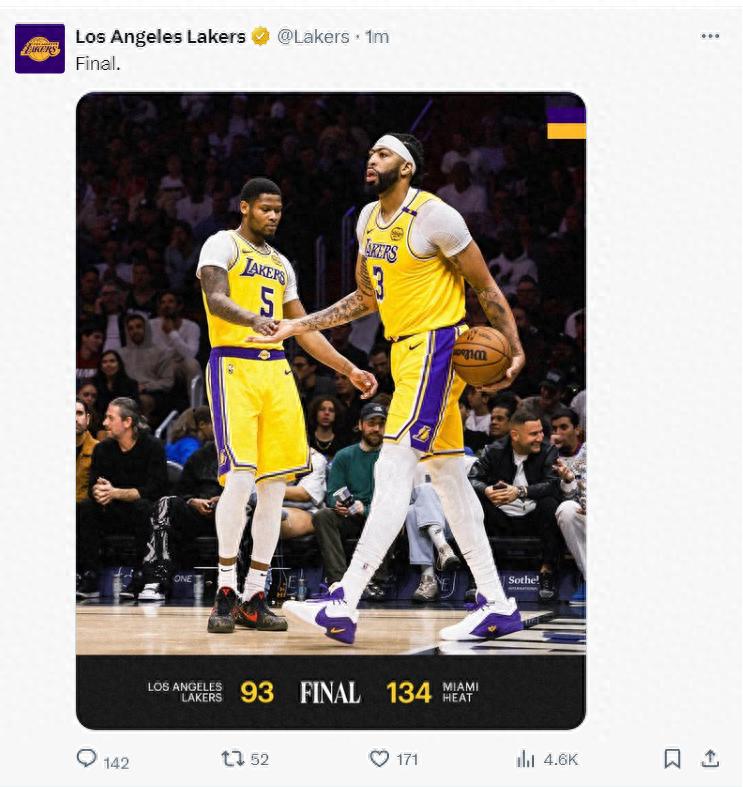Viewport: 743px width, 787px height.
Task: Click the repost arrows icon
Action: click(232, 759)
